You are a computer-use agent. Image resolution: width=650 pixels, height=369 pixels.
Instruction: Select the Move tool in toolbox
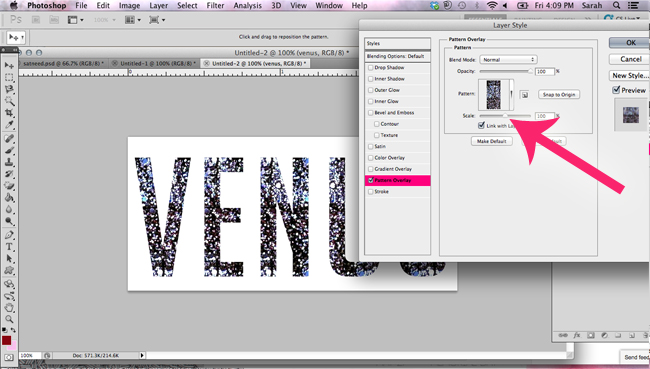click(9, 65)
